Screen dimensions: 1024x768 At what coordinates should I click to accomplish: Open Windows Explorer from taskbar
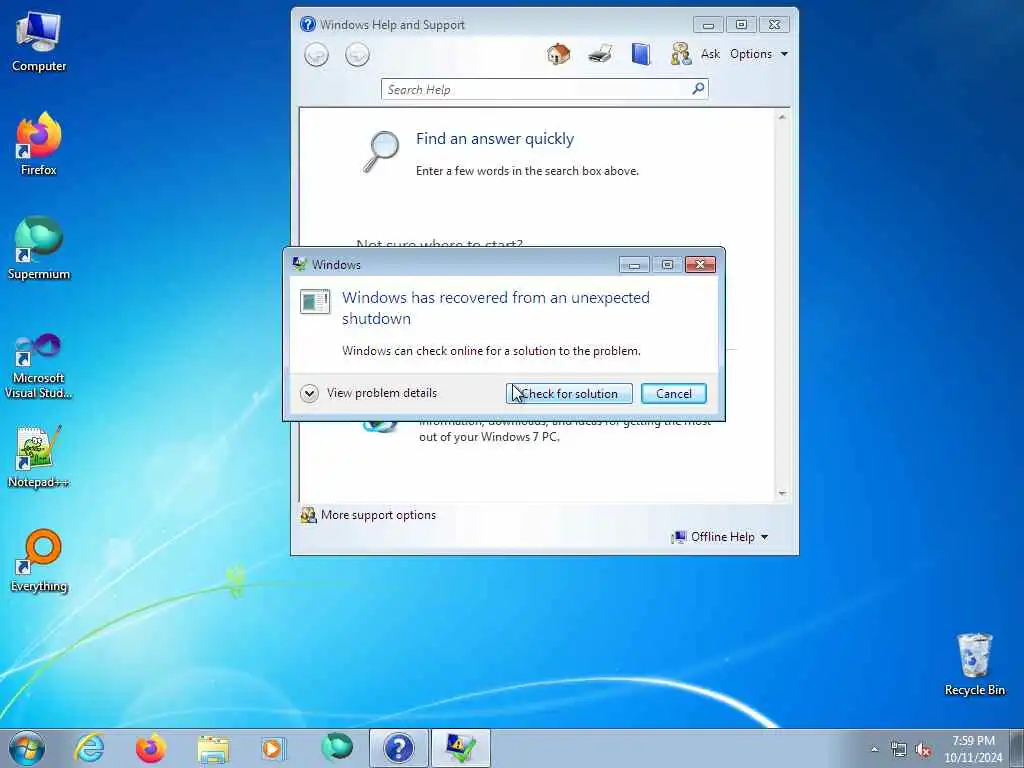(213, 748)
